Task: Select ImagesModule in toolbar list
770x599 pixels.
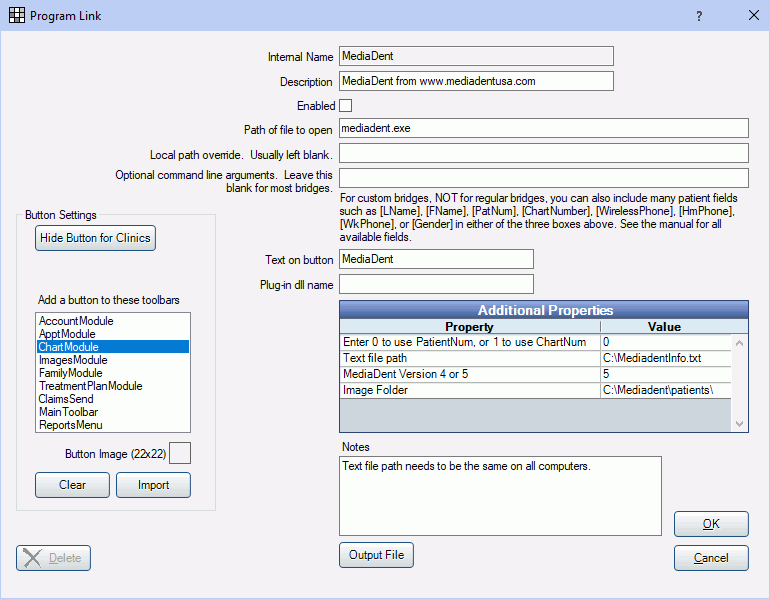Action: point(113,360)
